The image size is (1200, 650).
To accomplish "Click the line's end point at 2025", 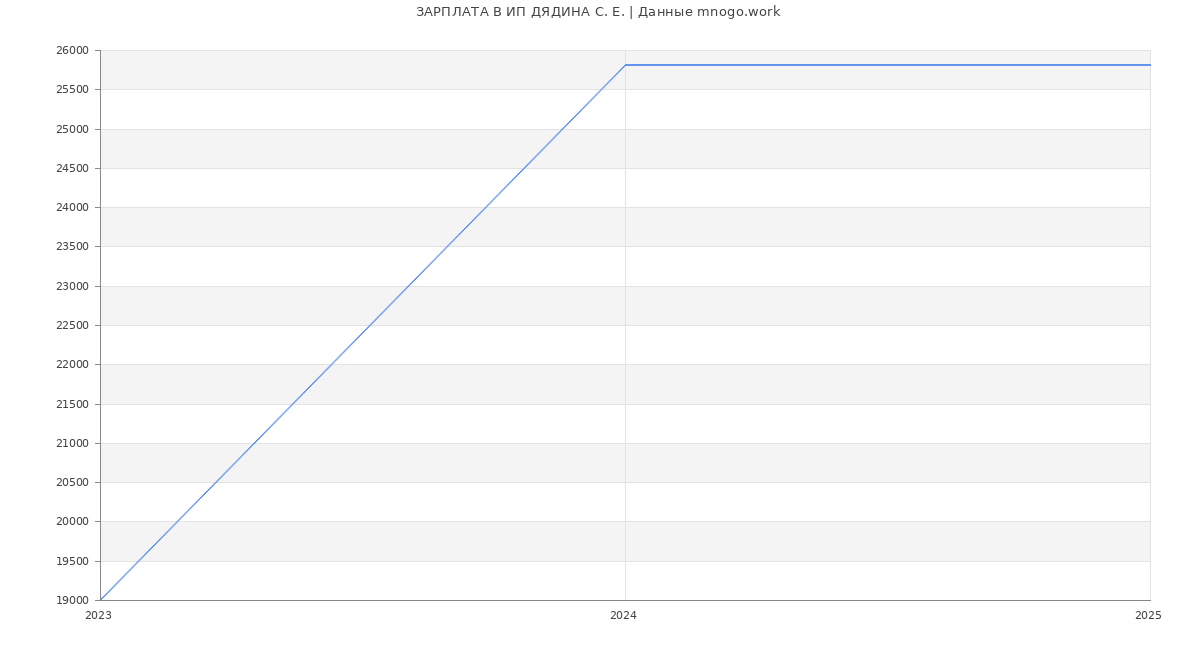I will click(x=1149, y=65).
